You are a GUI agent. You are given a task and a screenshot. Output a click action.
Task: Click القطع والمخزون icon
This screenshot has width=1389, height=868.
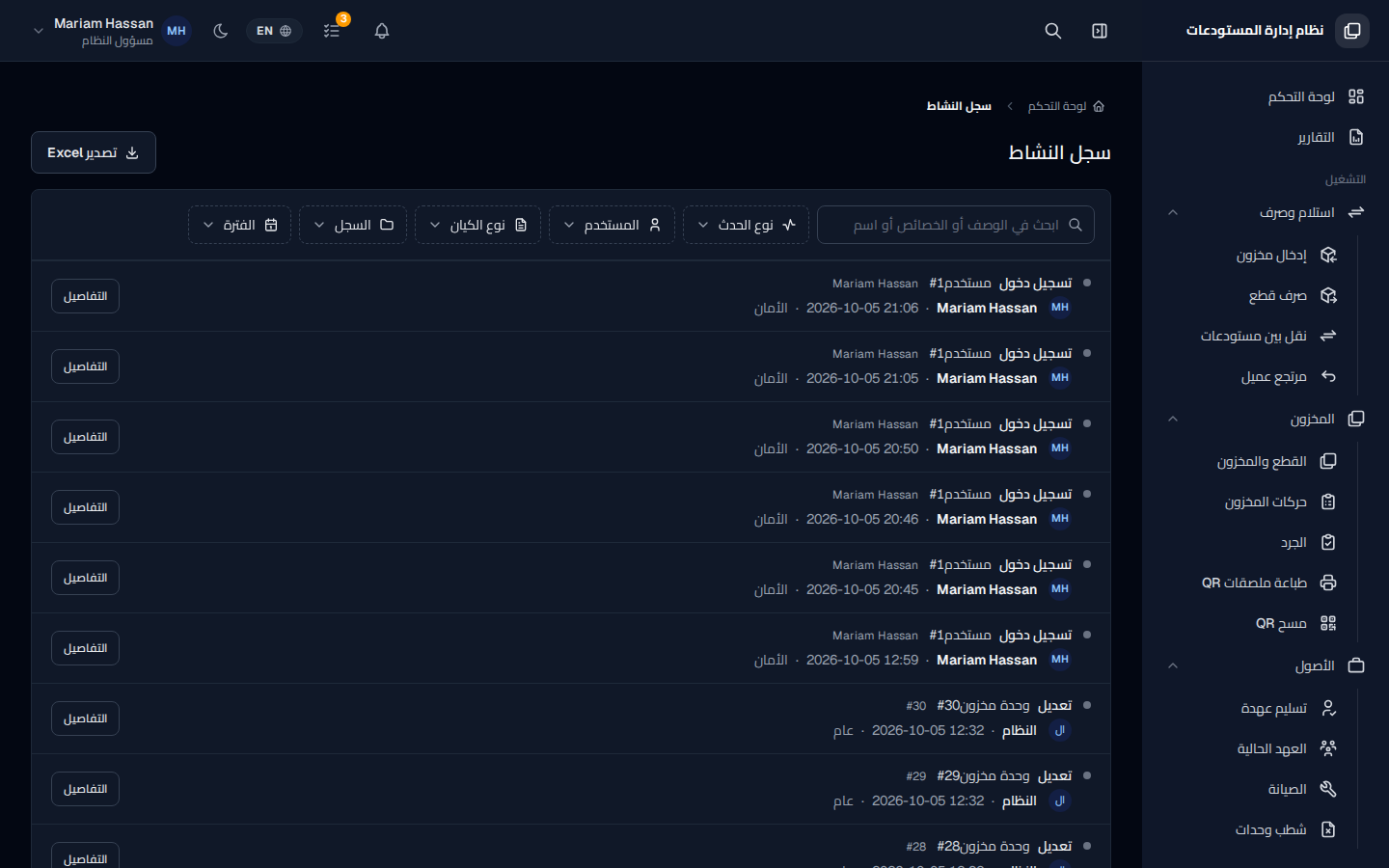tap(1328, 461)
